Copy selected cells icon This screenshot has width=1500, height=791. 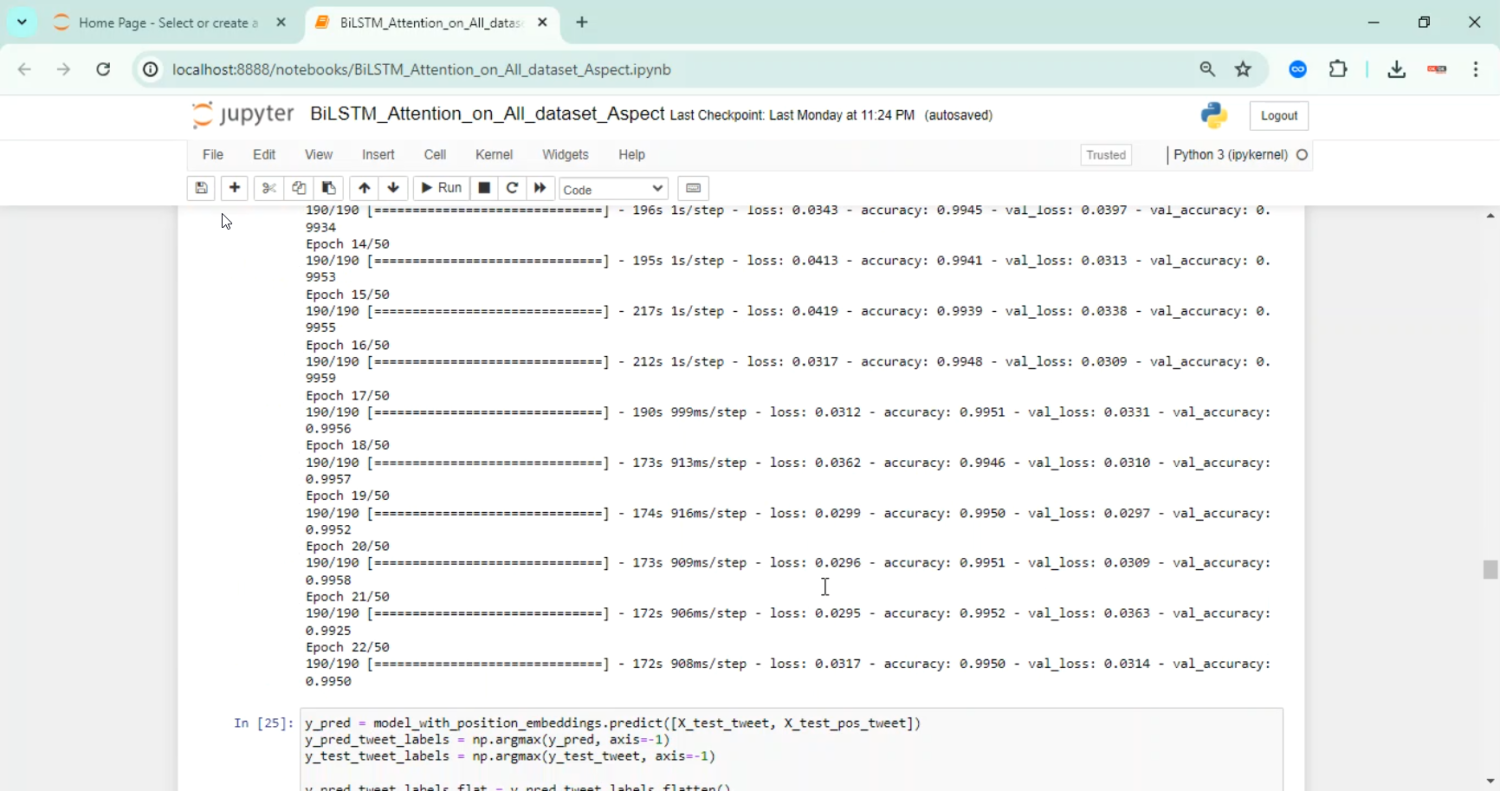[x=298, y=188]
